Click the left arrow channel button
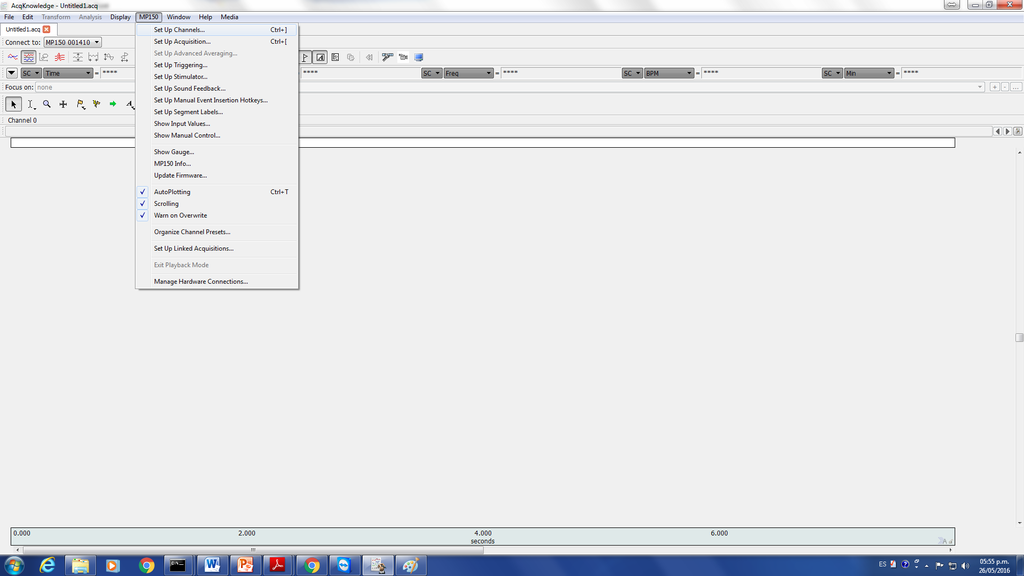This screenshot has height=576, width=1024. click(997, 131)
